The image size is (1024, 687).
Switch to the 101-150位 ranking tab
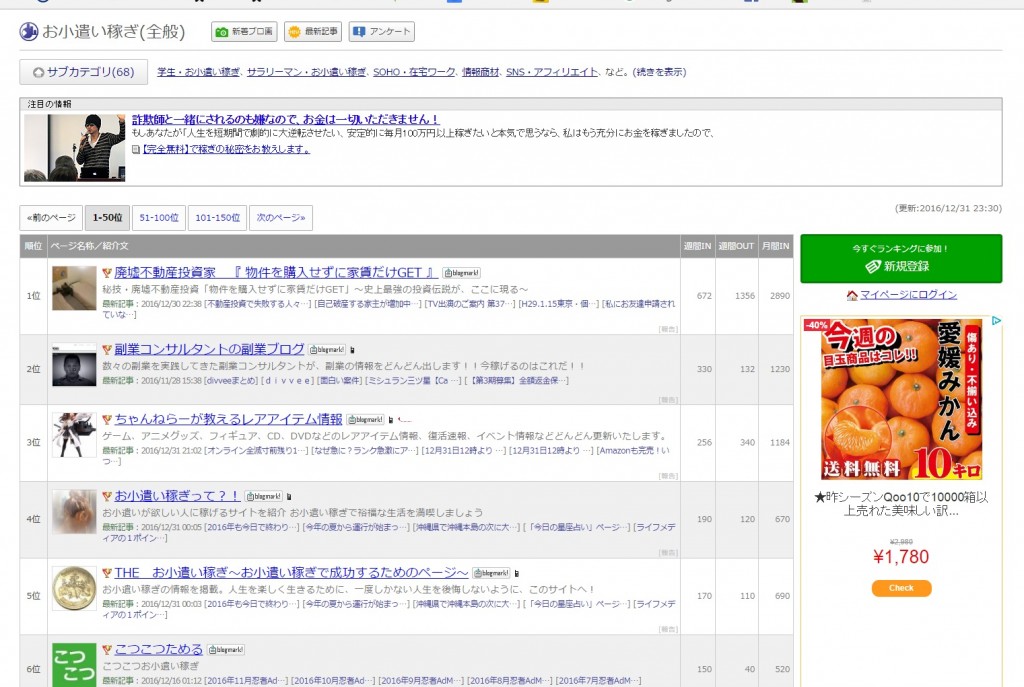217,218
